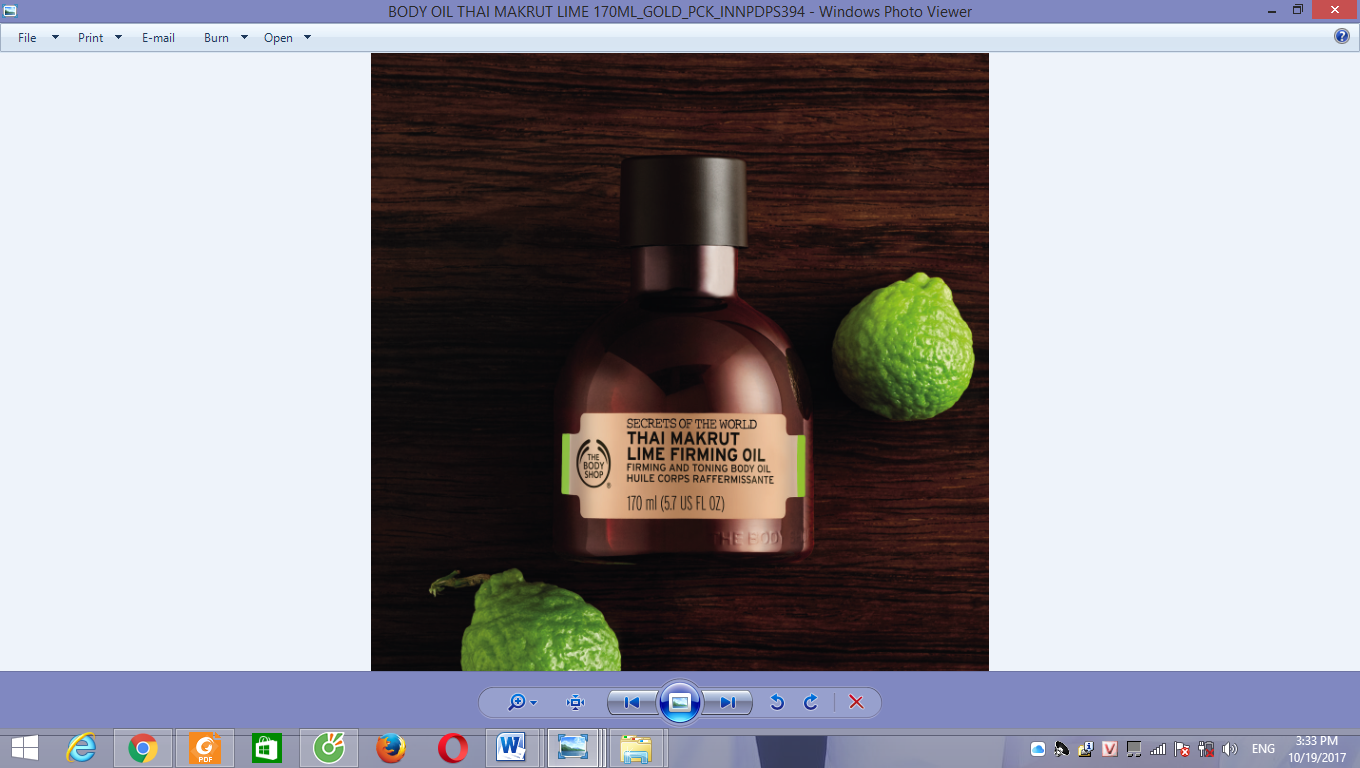The image size is (1360, 768).
Task: Open the zoom magnifier control
Action: 522,703
